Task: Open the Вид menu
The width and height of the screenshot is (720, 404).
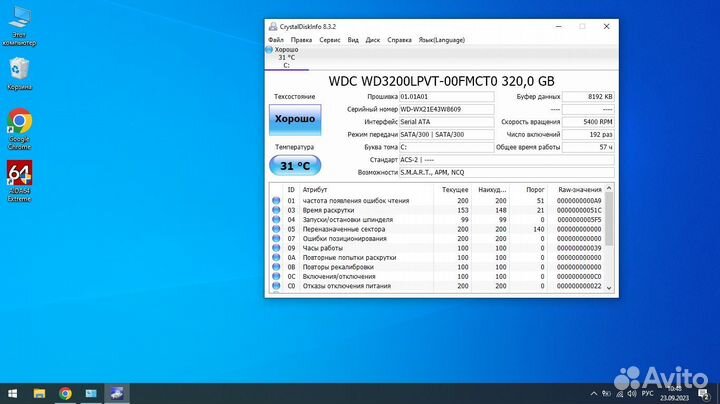Action: (x=353, y=40)
